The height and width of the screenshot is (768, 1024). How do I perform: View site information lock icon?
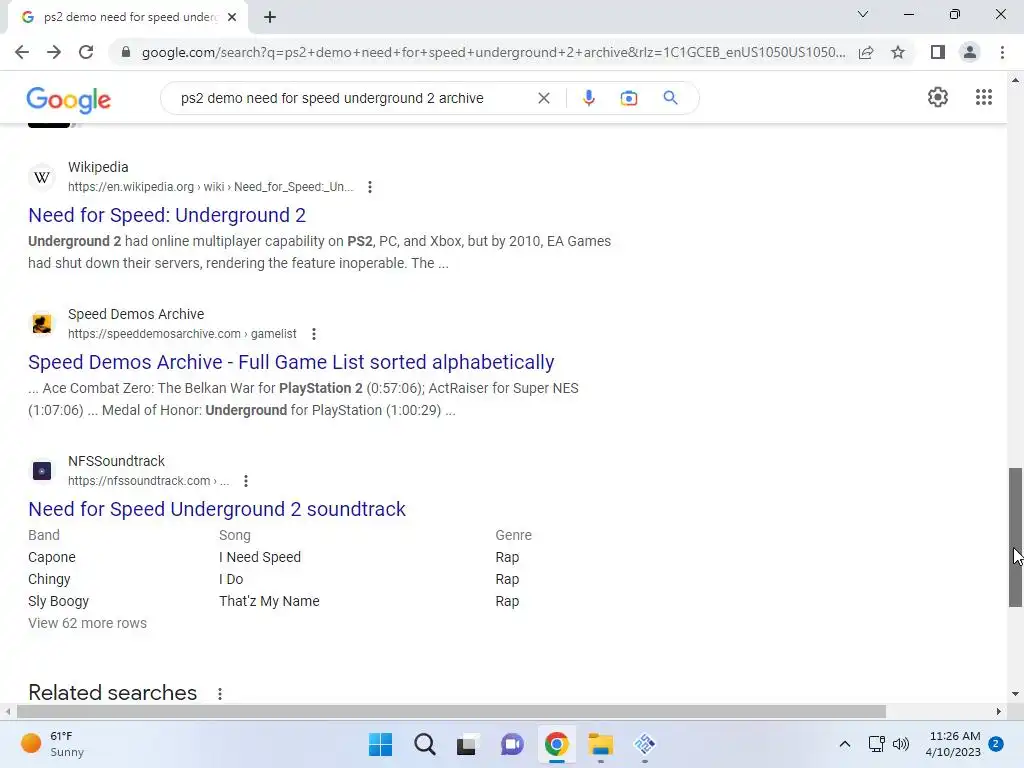click(x=126, y=52)
